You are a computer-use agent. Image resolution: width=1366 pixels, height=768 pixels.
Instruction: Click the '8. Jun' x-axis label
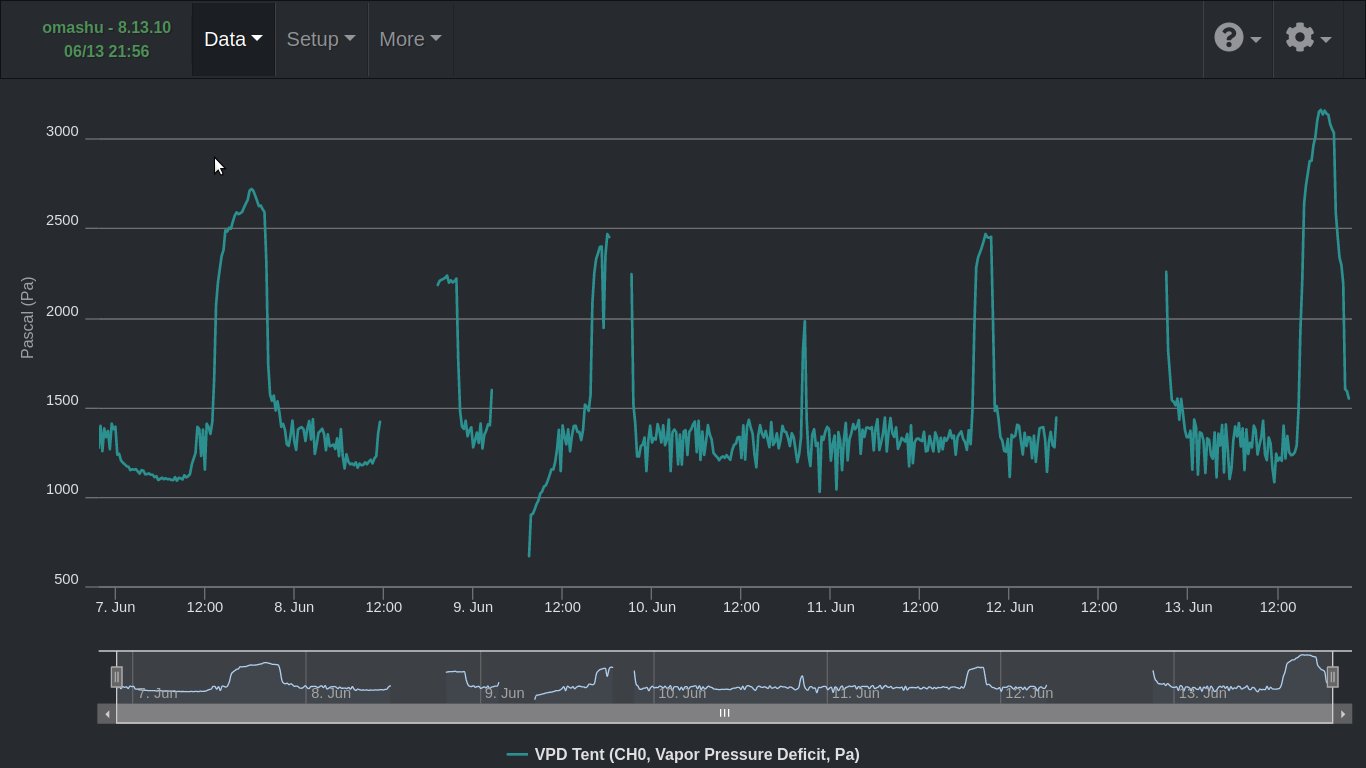[294, 607]
